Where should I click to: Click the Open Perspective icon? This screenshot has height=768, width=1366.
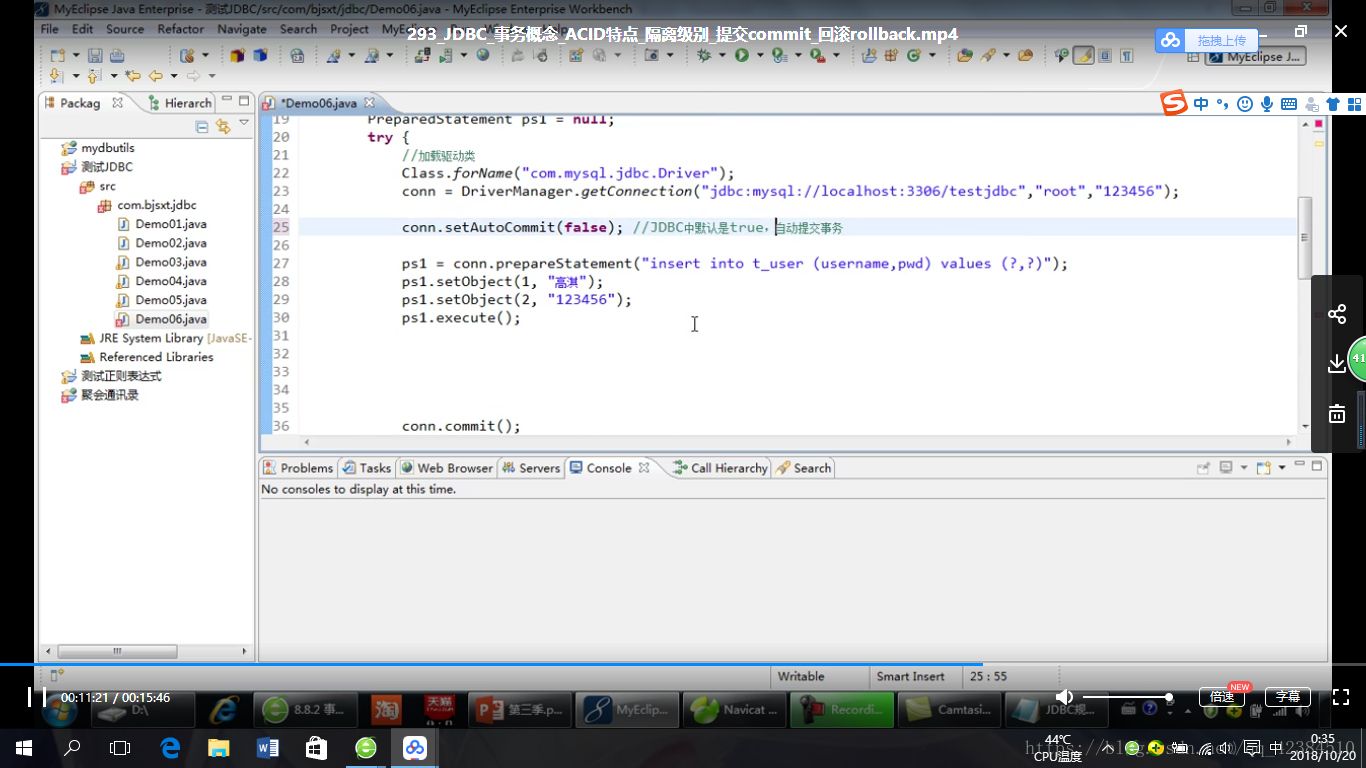[1192, 57]
